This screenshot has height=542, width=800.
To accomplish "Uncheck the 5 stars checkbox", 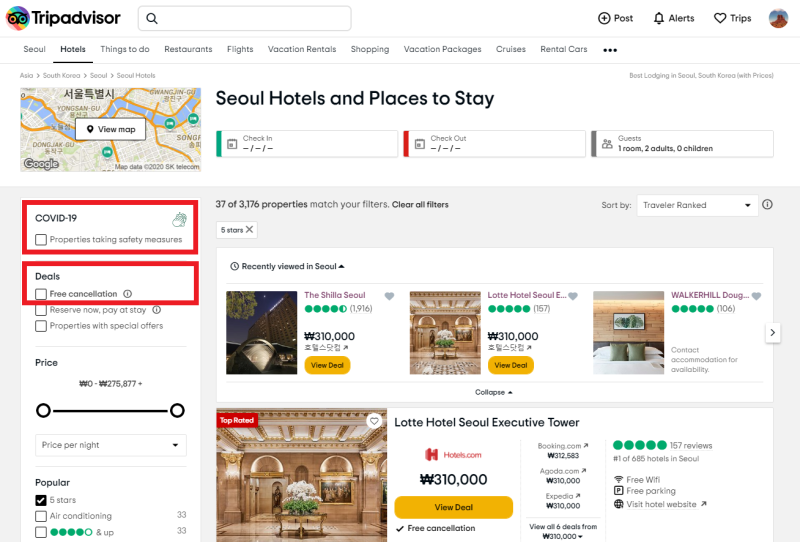I will pyautogui.click(x=41, y=500).
